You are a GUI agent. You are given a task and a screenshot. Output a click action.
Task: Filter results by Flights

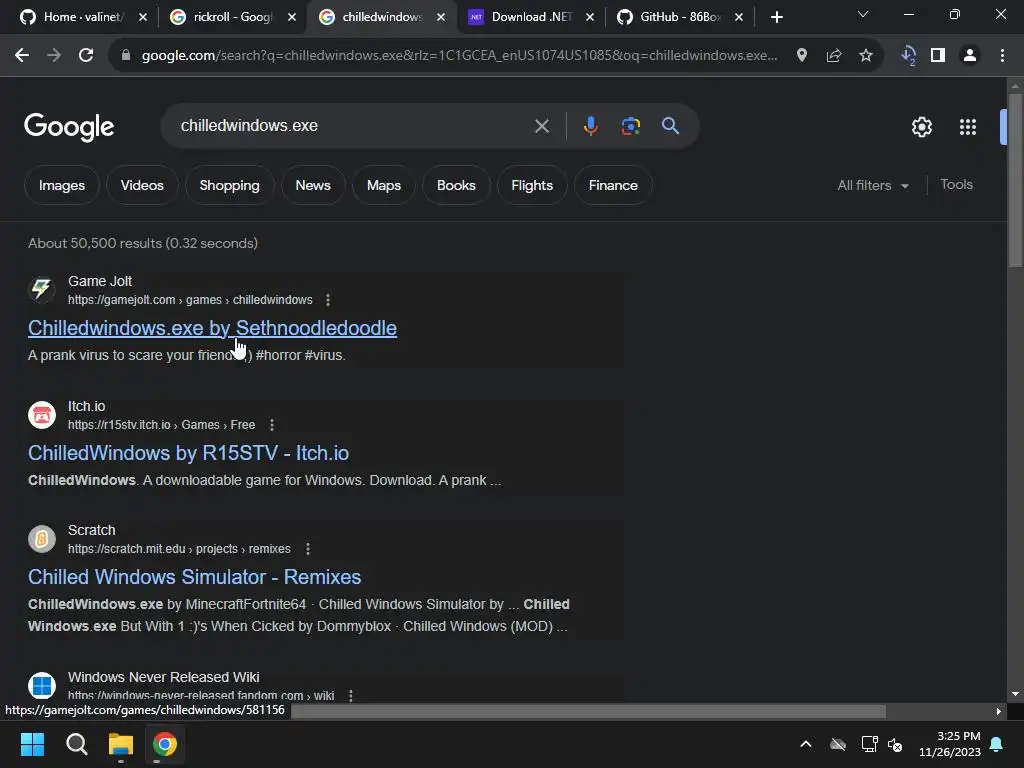(x=532, y=185)
